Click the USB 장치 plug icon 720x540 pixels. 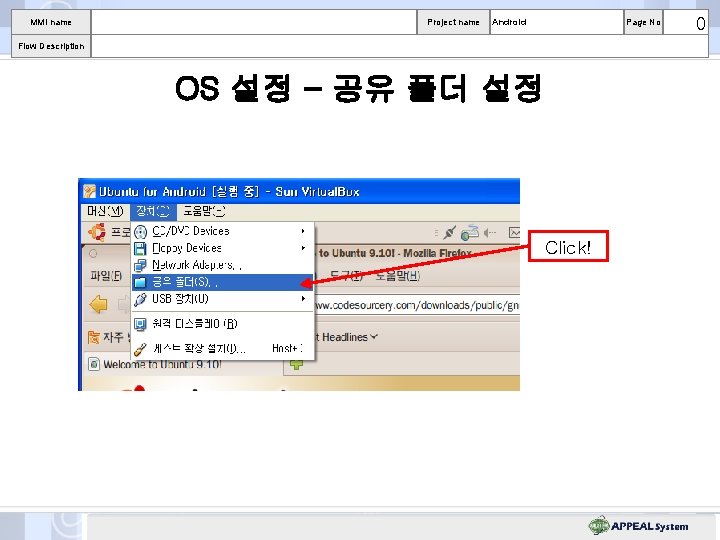[x=140, y=299]
